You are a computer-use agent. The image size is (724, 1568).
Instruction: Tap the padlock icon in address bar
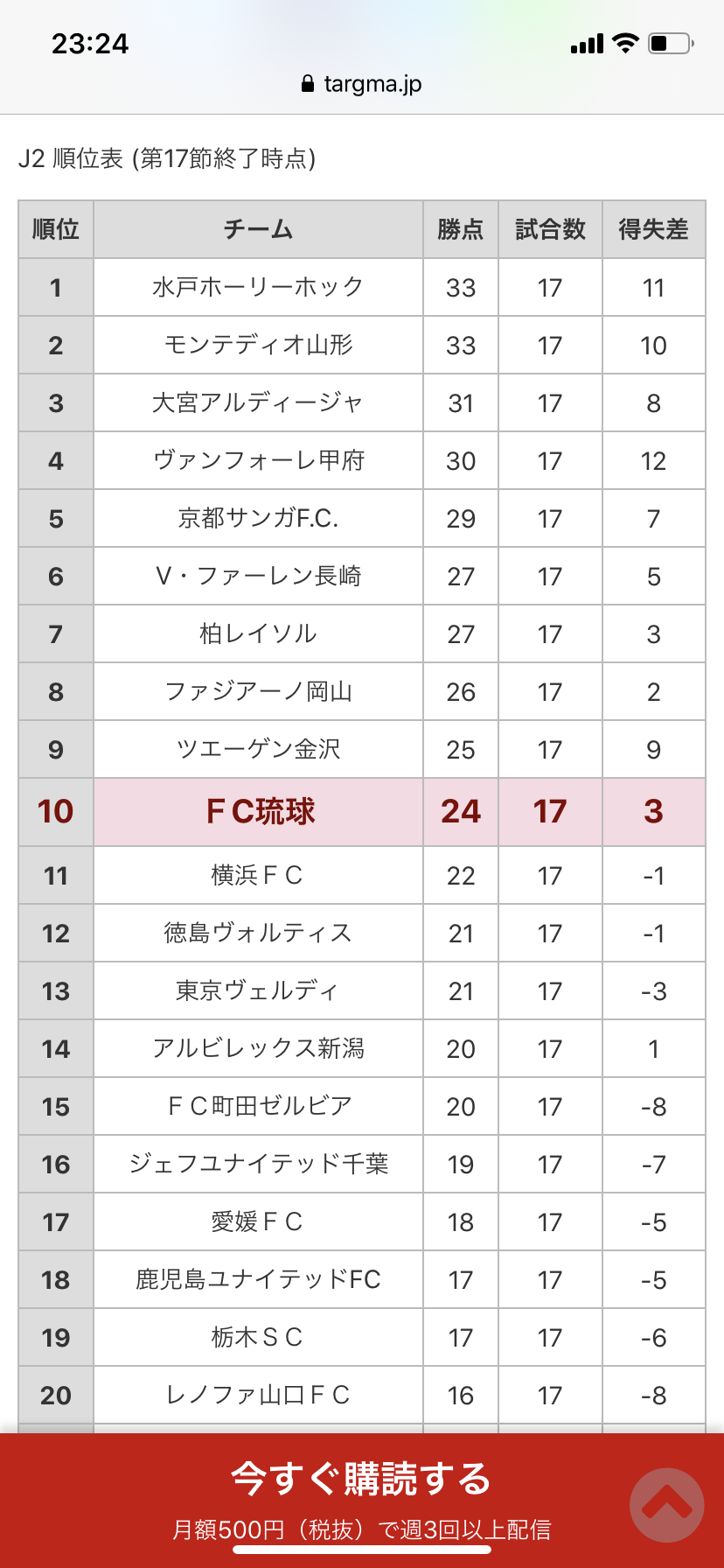307,84
